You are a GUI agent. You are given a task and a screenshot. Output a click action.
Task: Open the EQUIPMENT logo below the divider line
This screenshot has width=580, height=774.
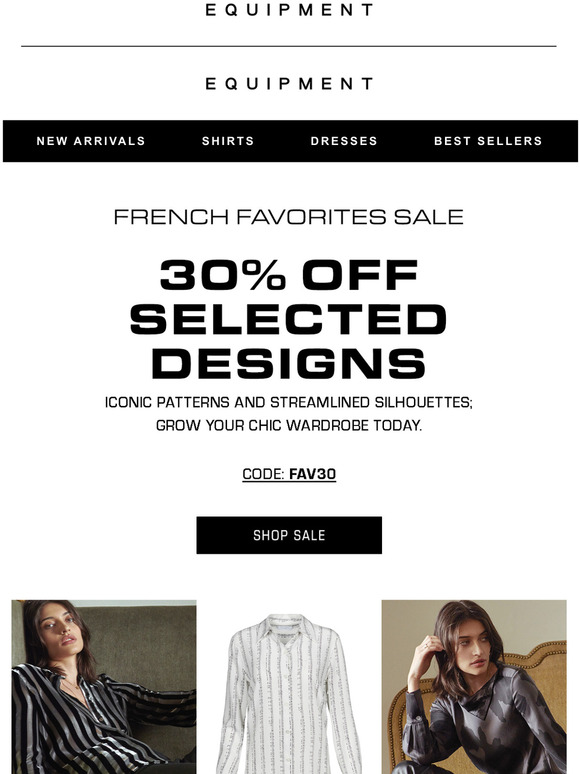point(289,84)
